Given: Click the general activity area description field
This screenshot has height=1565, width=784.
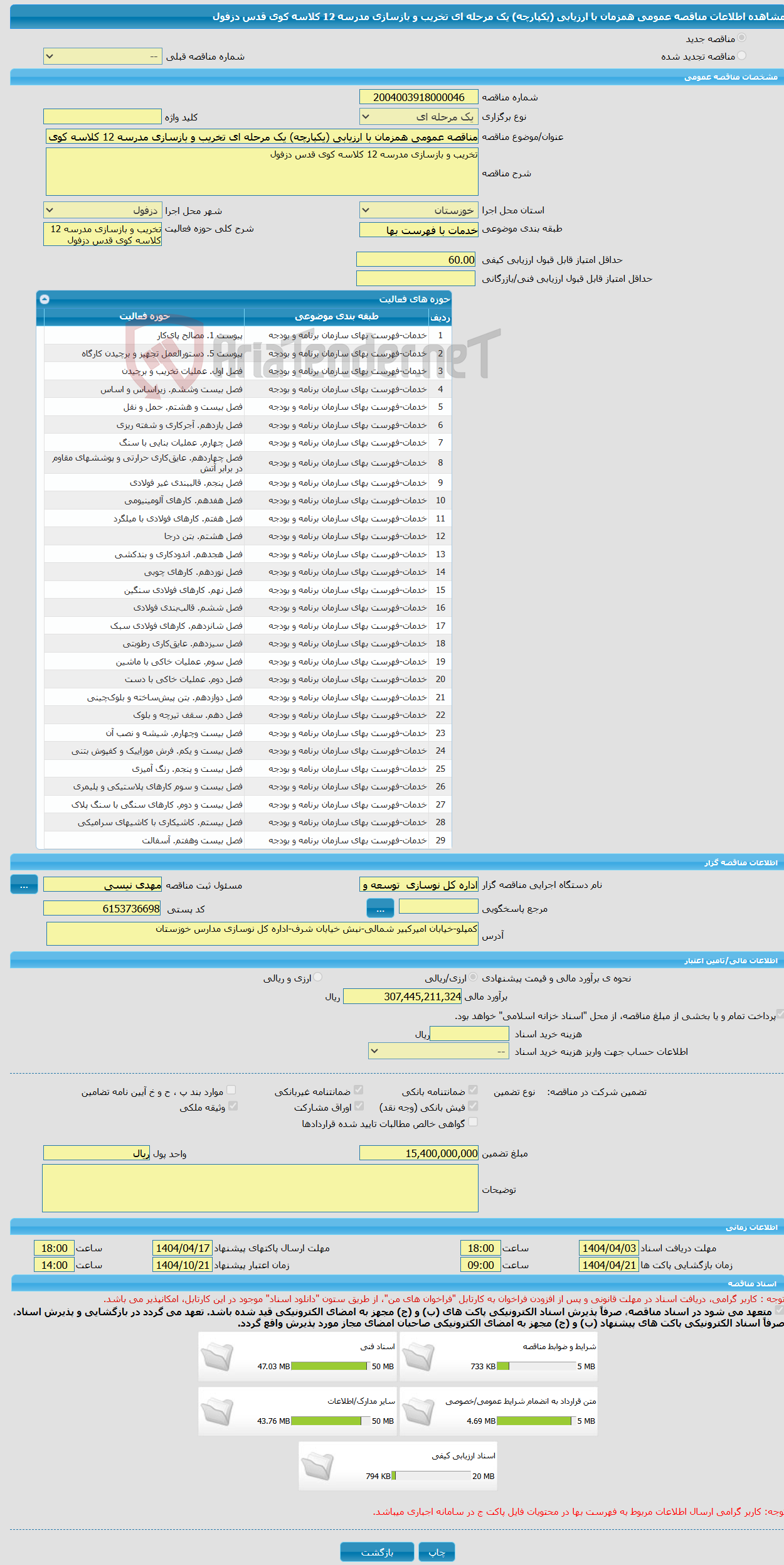Looking at the screenshot, I should click(103, 234).
